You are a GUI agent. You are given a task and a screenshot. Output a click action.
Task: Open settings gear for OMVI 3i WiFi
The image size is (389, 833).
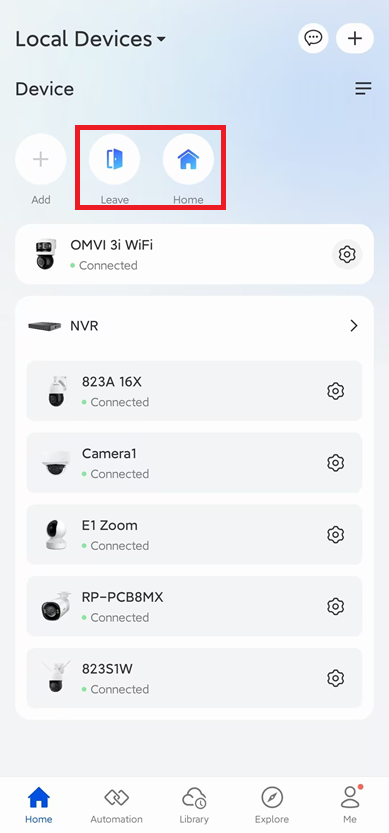click(347, 254)
